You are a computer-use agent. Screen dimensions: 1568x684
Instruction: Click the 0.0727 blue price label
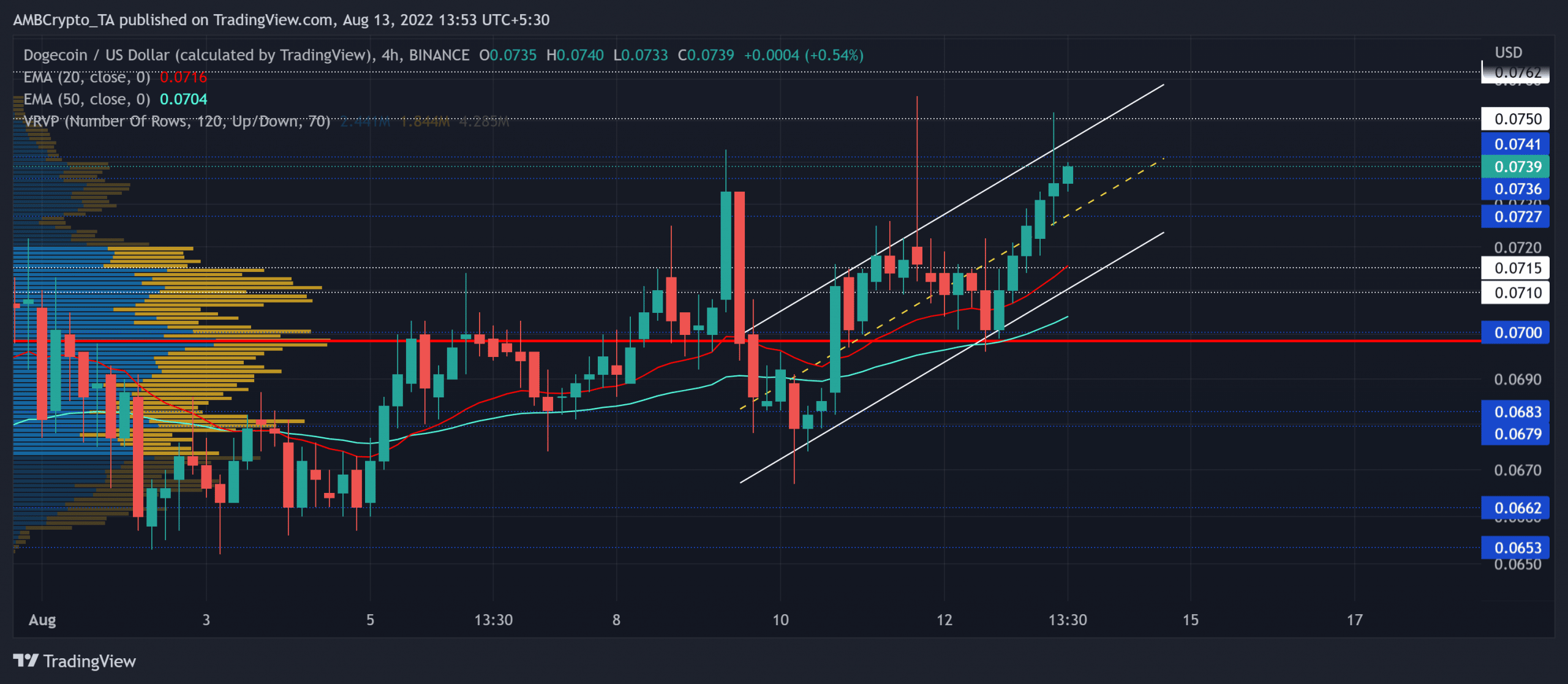(x=1515, y=216)
